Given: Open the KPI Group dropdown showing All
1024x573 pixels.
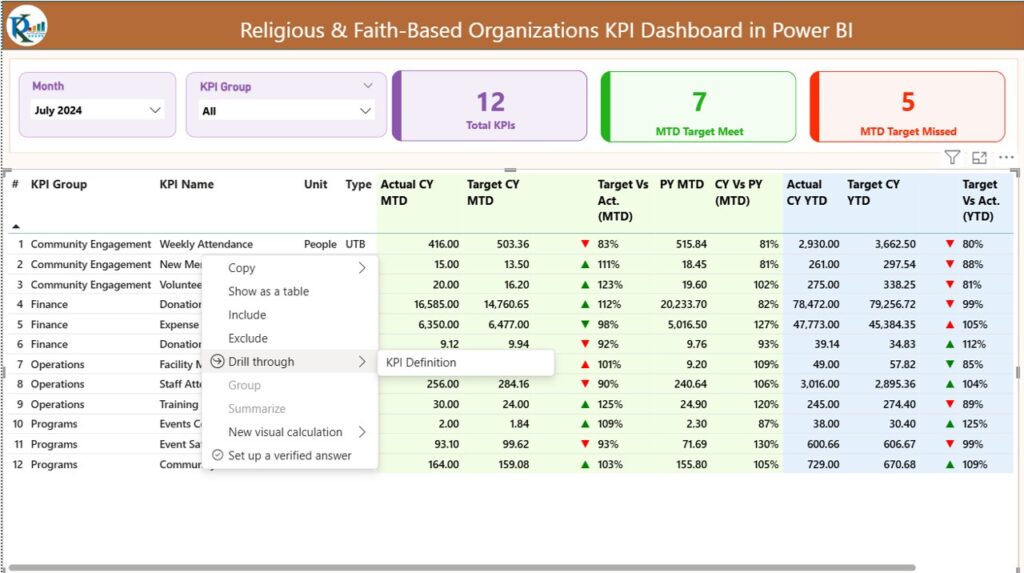Looking at the screenshot, I should click(286, 111).
